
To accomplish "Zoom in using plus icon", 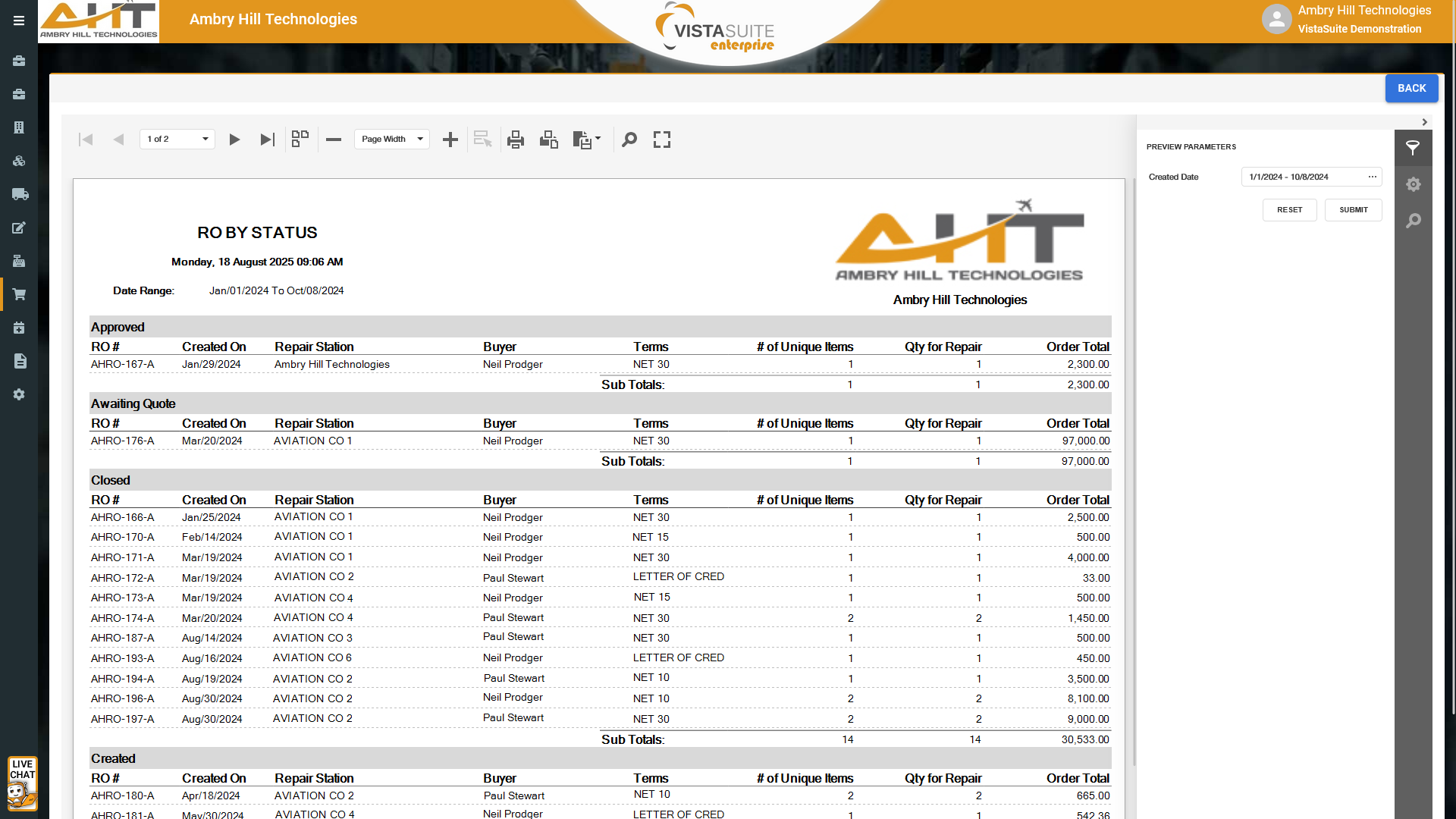I will coord(450,140).
